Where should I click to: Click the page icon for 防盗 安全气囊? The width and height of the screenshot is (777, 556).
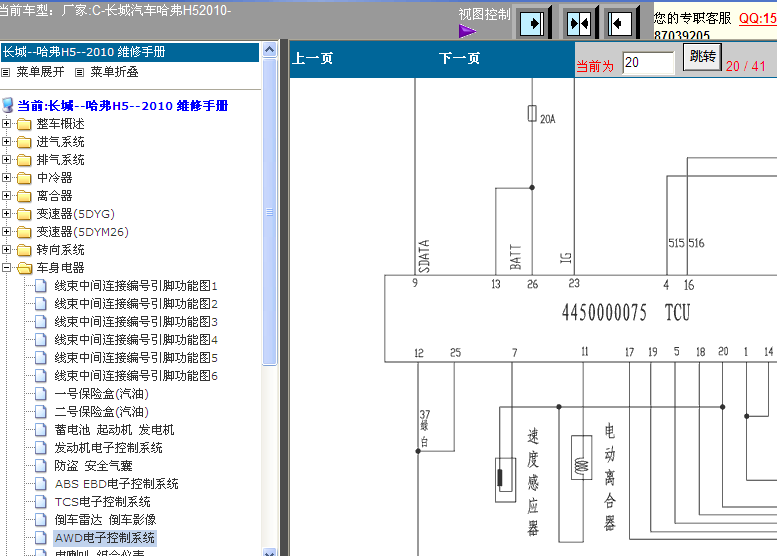41,466
